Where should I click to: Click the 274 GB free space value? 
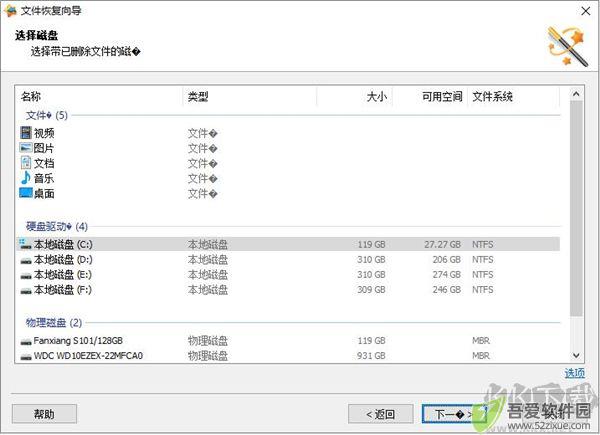447,274
